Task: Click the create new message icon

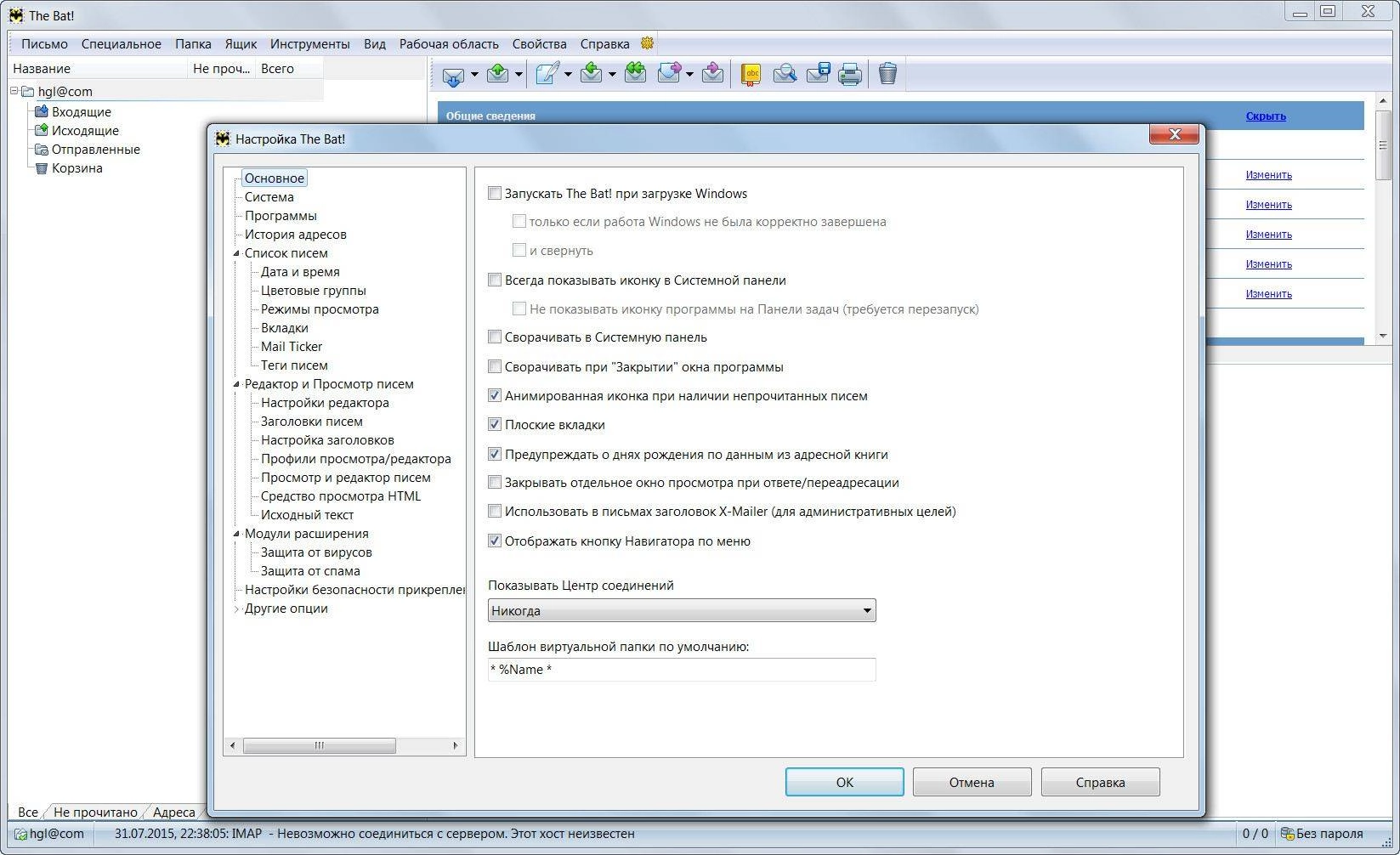Action: pos(547,74)
